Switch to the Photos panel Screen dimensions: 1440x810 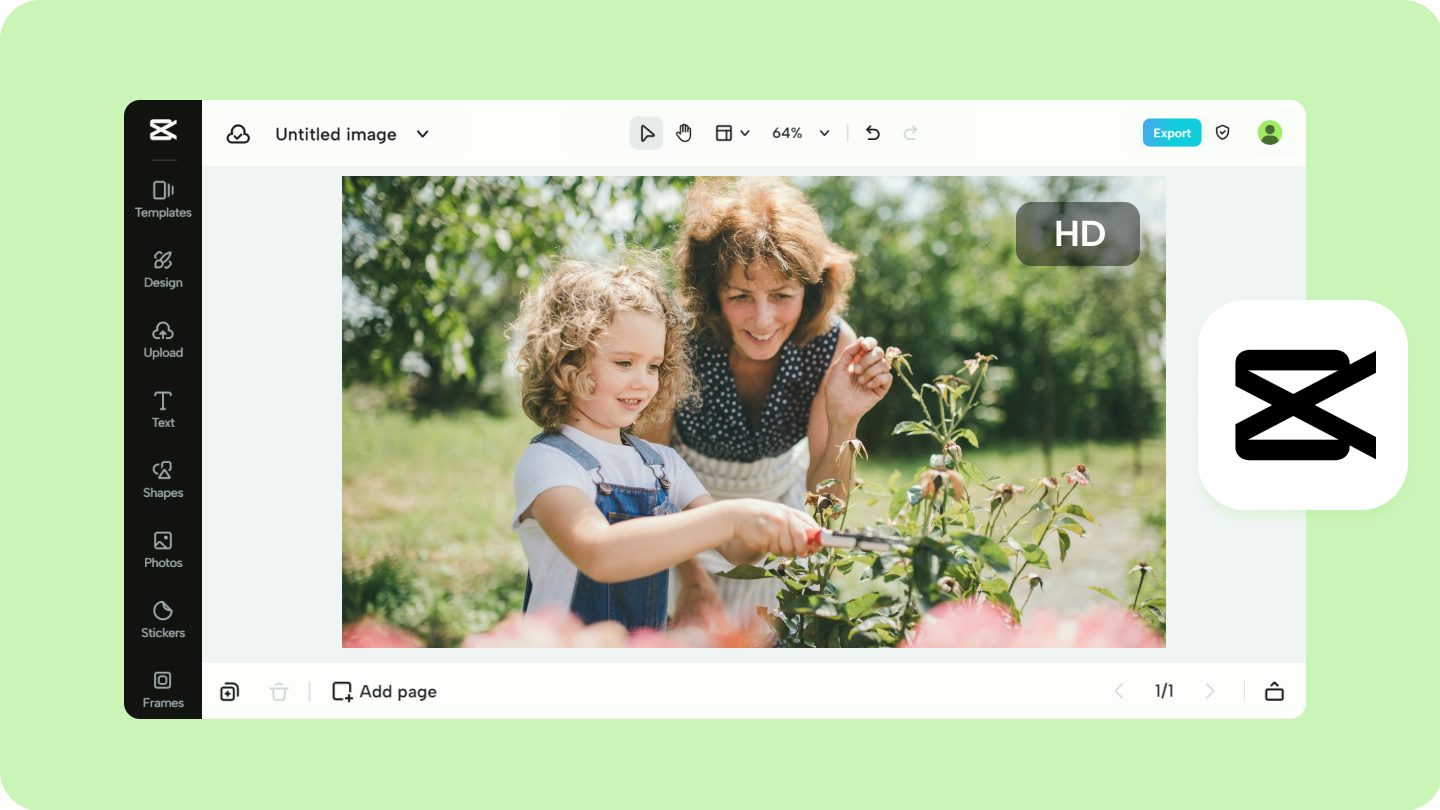162,548
